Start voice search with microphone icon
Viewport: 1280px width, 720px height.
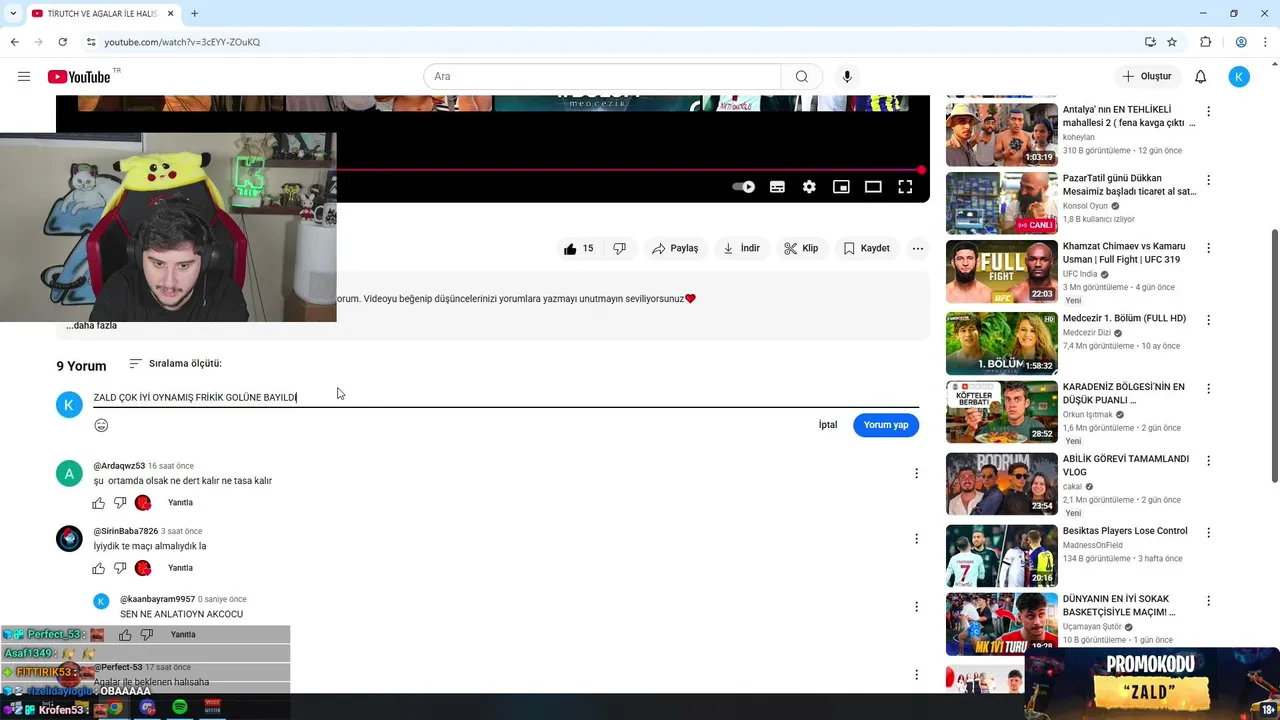point(847,77)
